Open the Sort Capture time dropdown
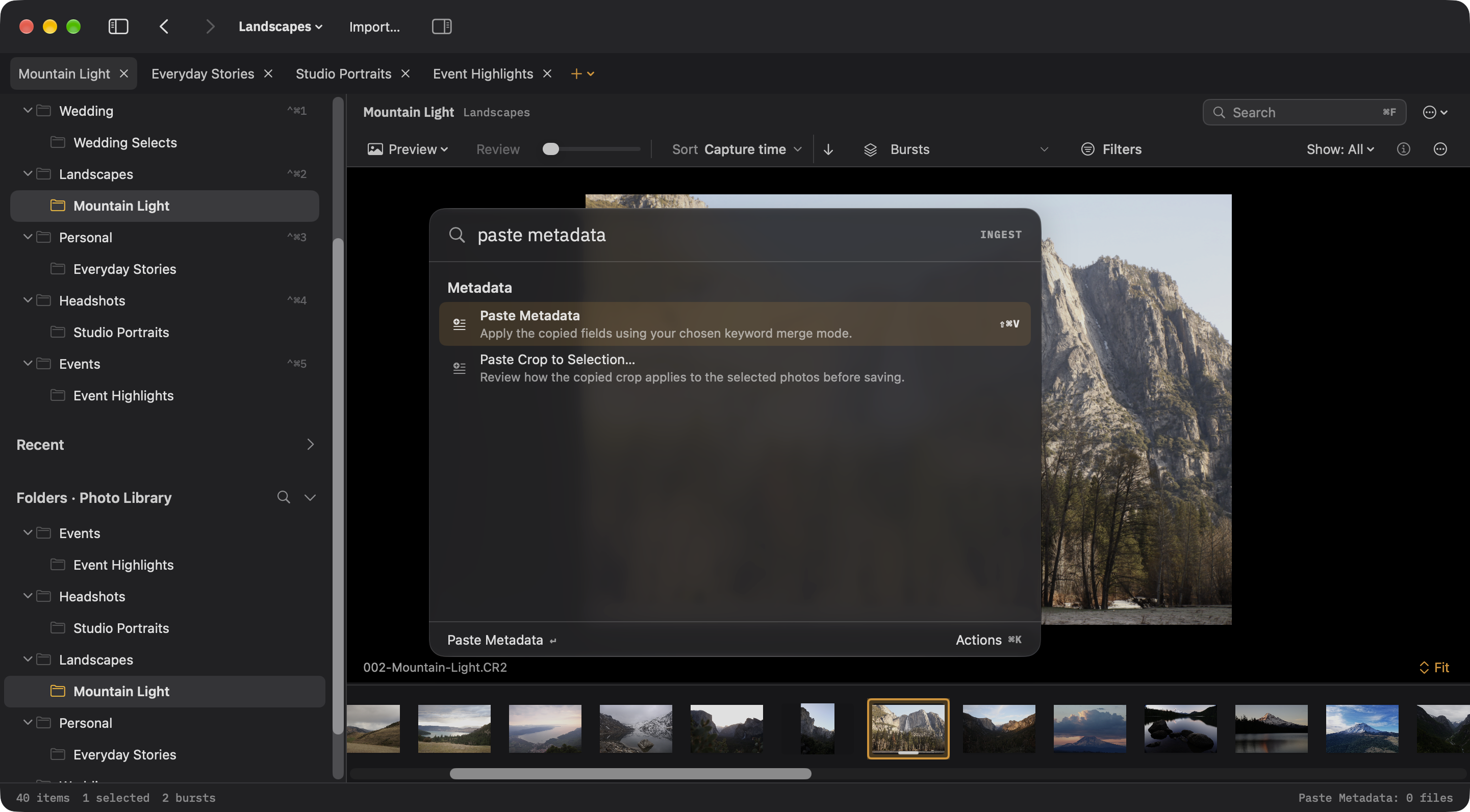 pos(736,149)
